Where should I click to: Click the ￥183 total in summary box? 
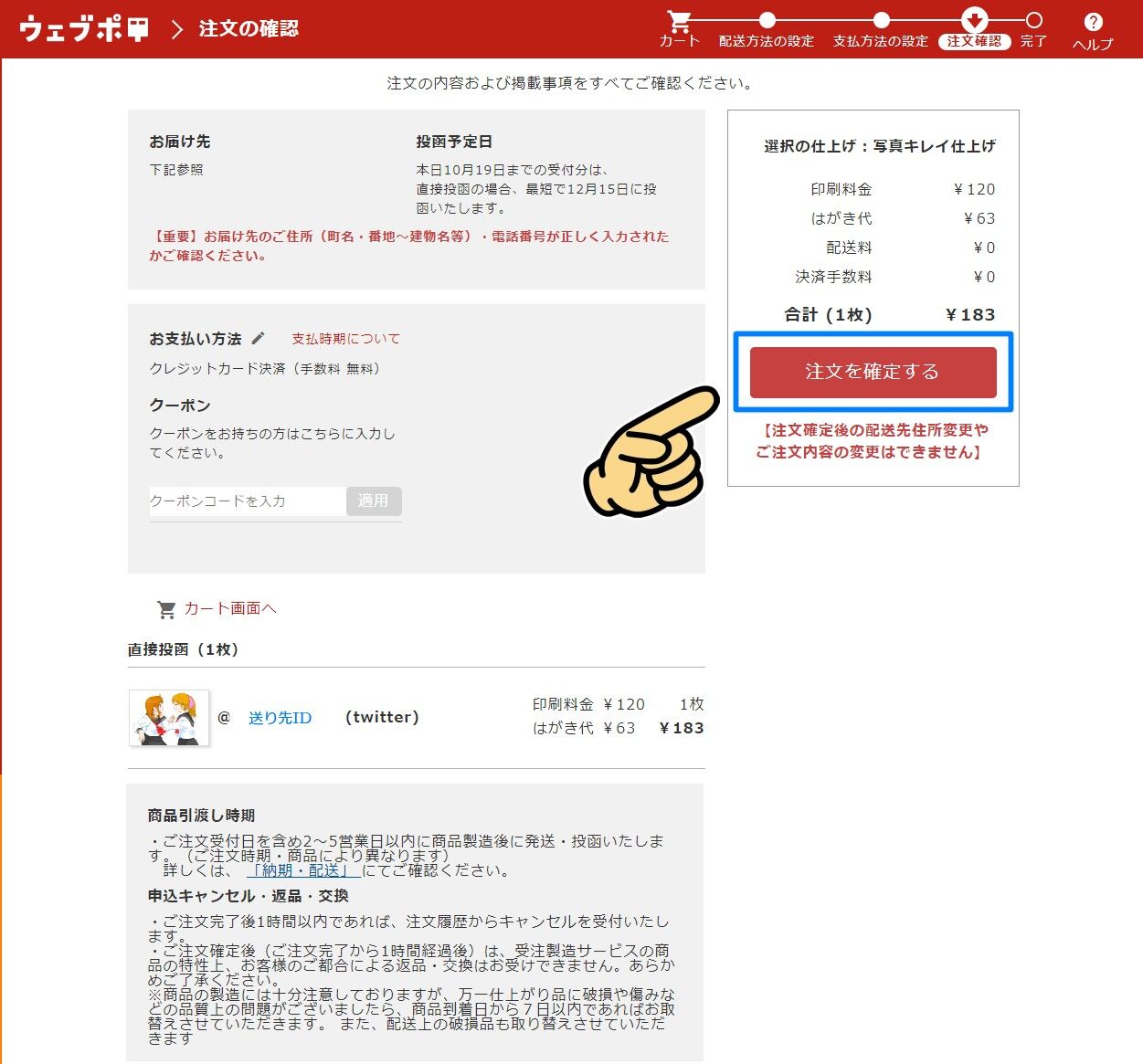tap(970, 315)
